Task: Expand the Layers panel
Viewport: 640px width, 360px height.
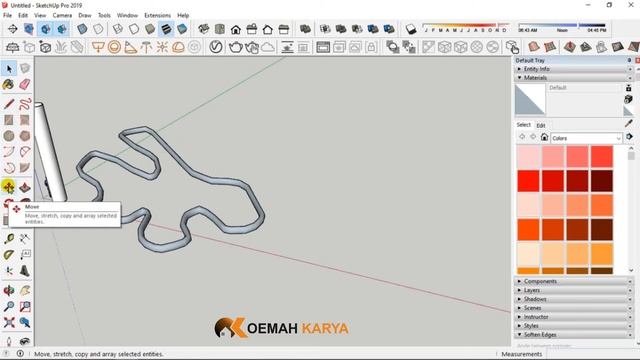Action: coord(573,290)
